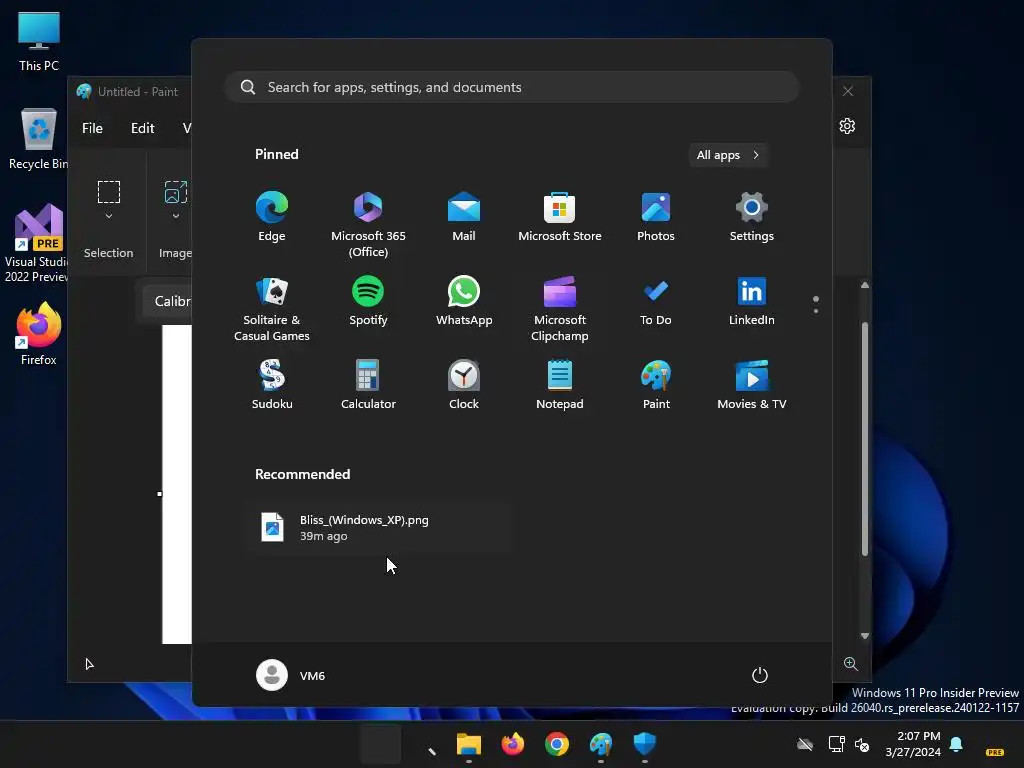Viewport: 1024px width, 768px height.
Task: Click Paint scrollbar up arrow
Action: 865,285
